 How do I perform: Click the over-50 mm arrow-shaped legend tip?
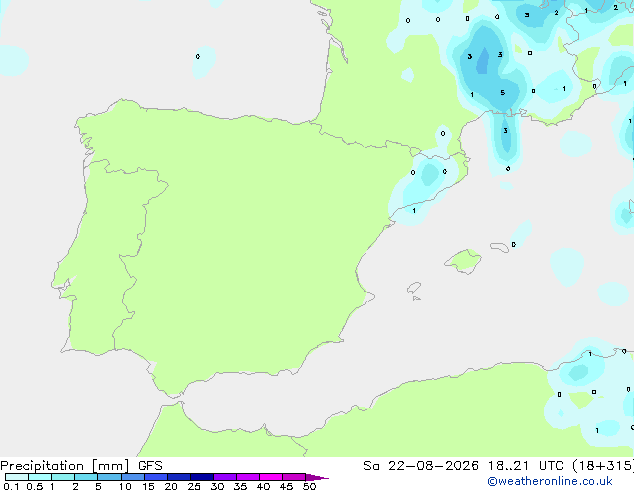(317, 477)
